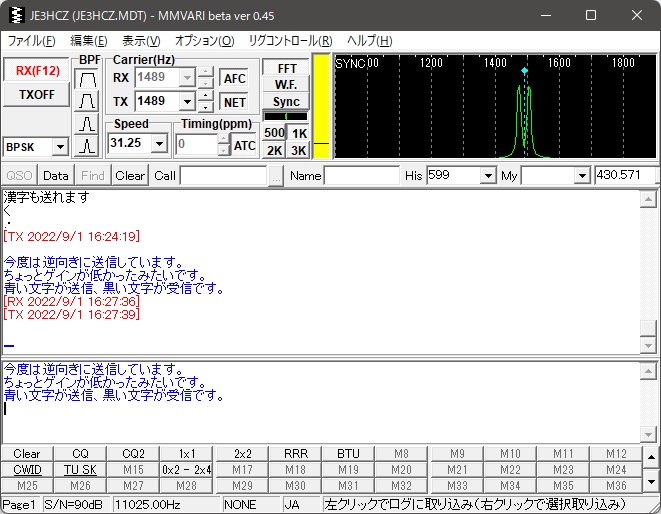
Task: Toggle the NET button
Action: 234,102
